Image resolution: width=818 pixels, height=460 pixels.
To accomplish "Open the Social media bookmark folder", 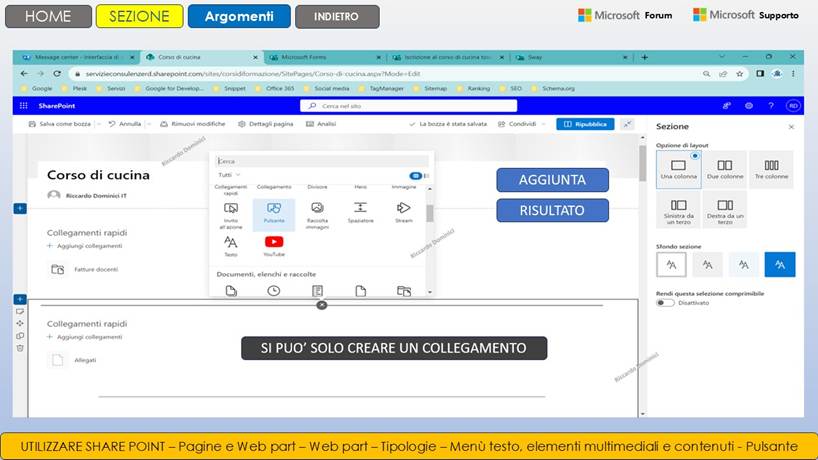I will pos(327,89).
